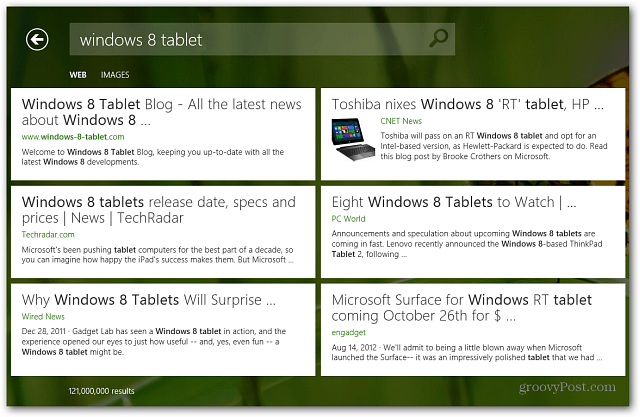Click snippet starting 'Microsoft's been pushing tablet computers'
The height and width of the screenshot is (417, 640).
(158, 255)
